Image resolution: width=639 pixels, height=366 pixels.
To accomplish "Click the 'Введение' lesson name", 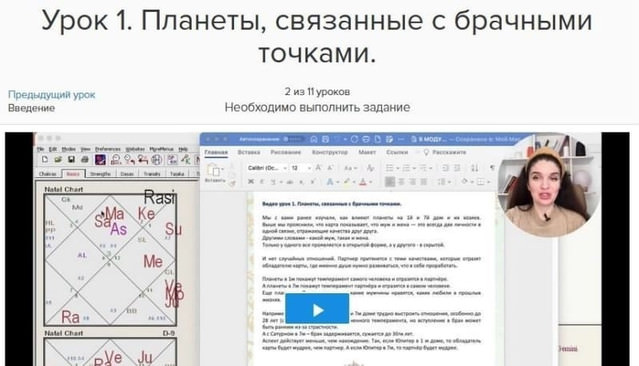I will tap(31, 108).
